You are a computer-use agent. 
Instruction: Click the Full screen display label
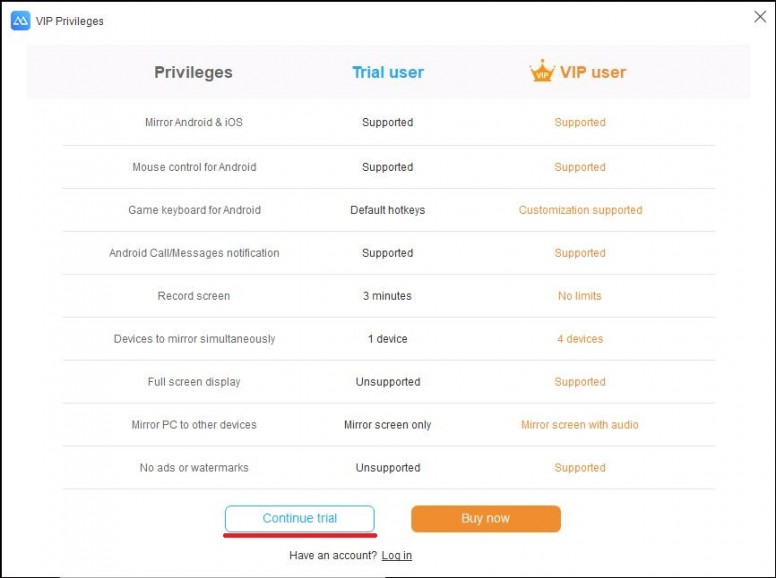pos(194,382)
